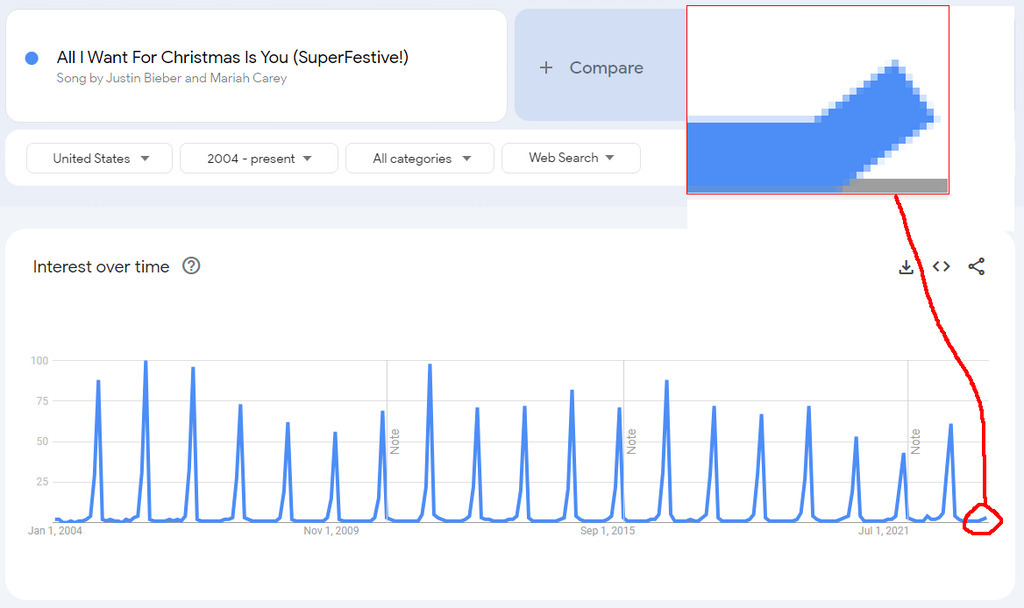Select the "Song by Justin Bieber and Mariah Carey" subtitle
This screenshot has height=608, width=1024.
point(172,78)
